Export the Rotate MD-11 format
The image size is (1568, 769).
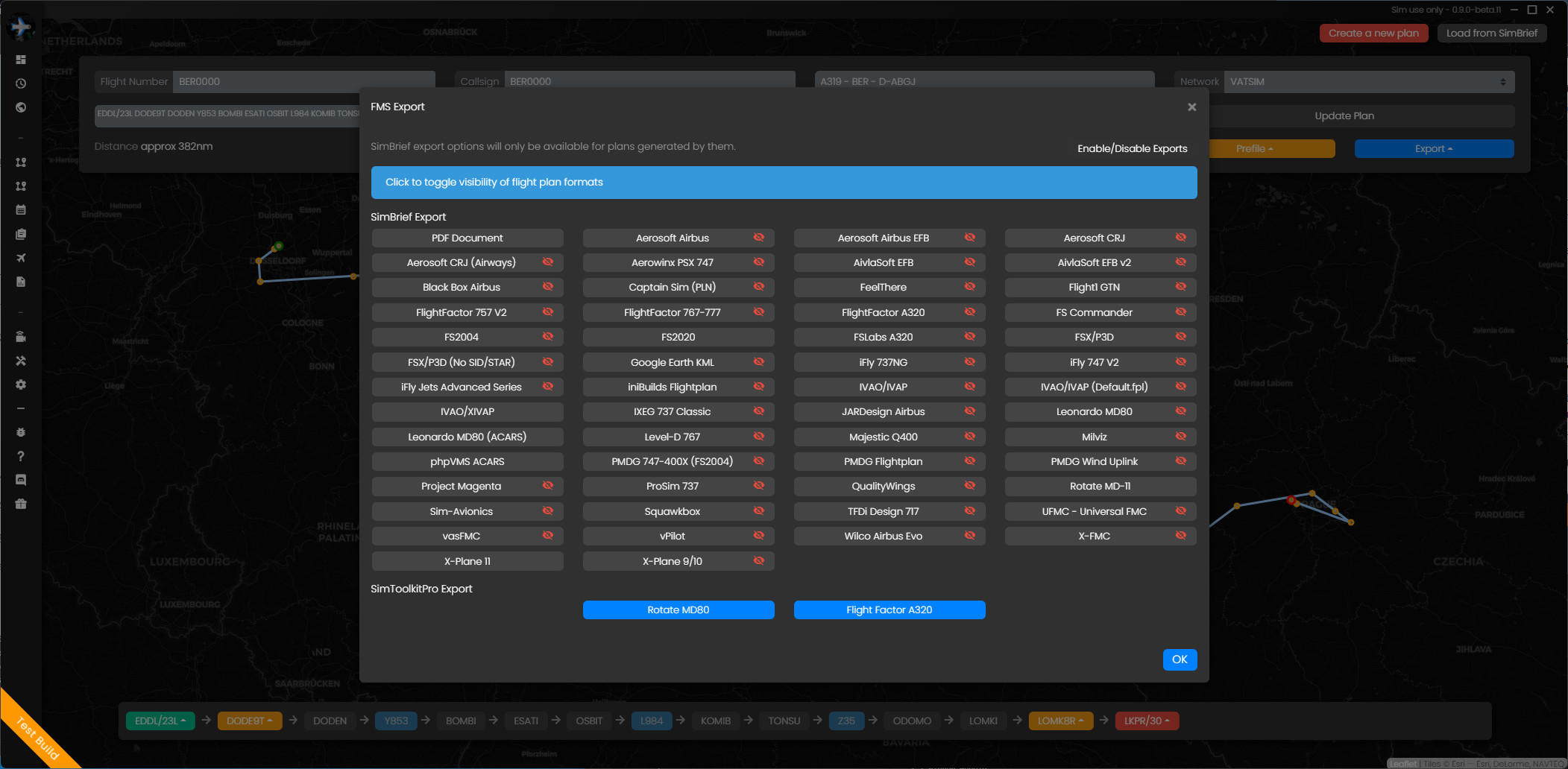(x=1101, y=486)
